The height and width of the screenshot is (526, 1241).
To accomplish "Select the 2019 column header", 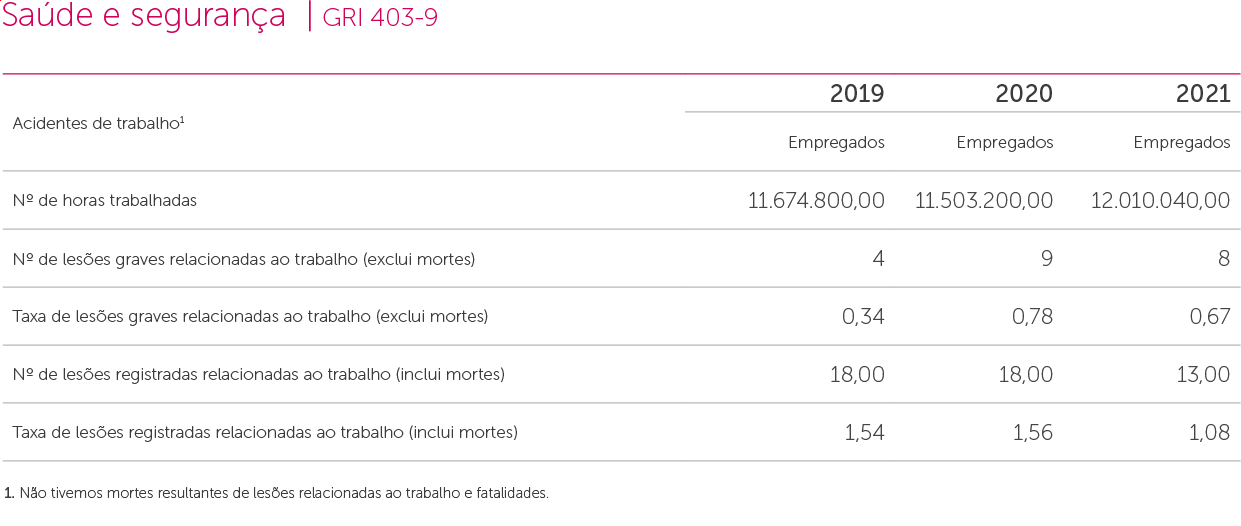I will pyautogui.click(x=857, y=94).
